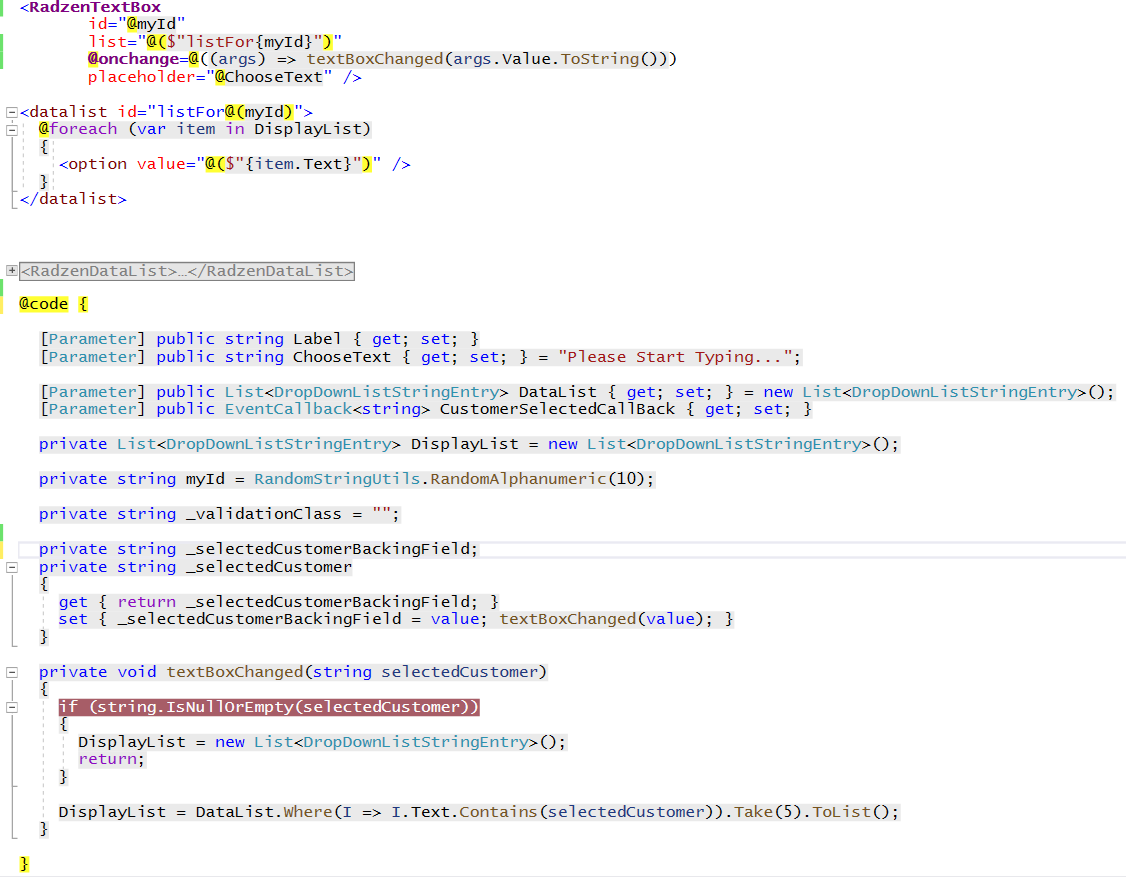Collapse the @foreach loop block
Screen dimensions: 1126x877
coord(11,130)
